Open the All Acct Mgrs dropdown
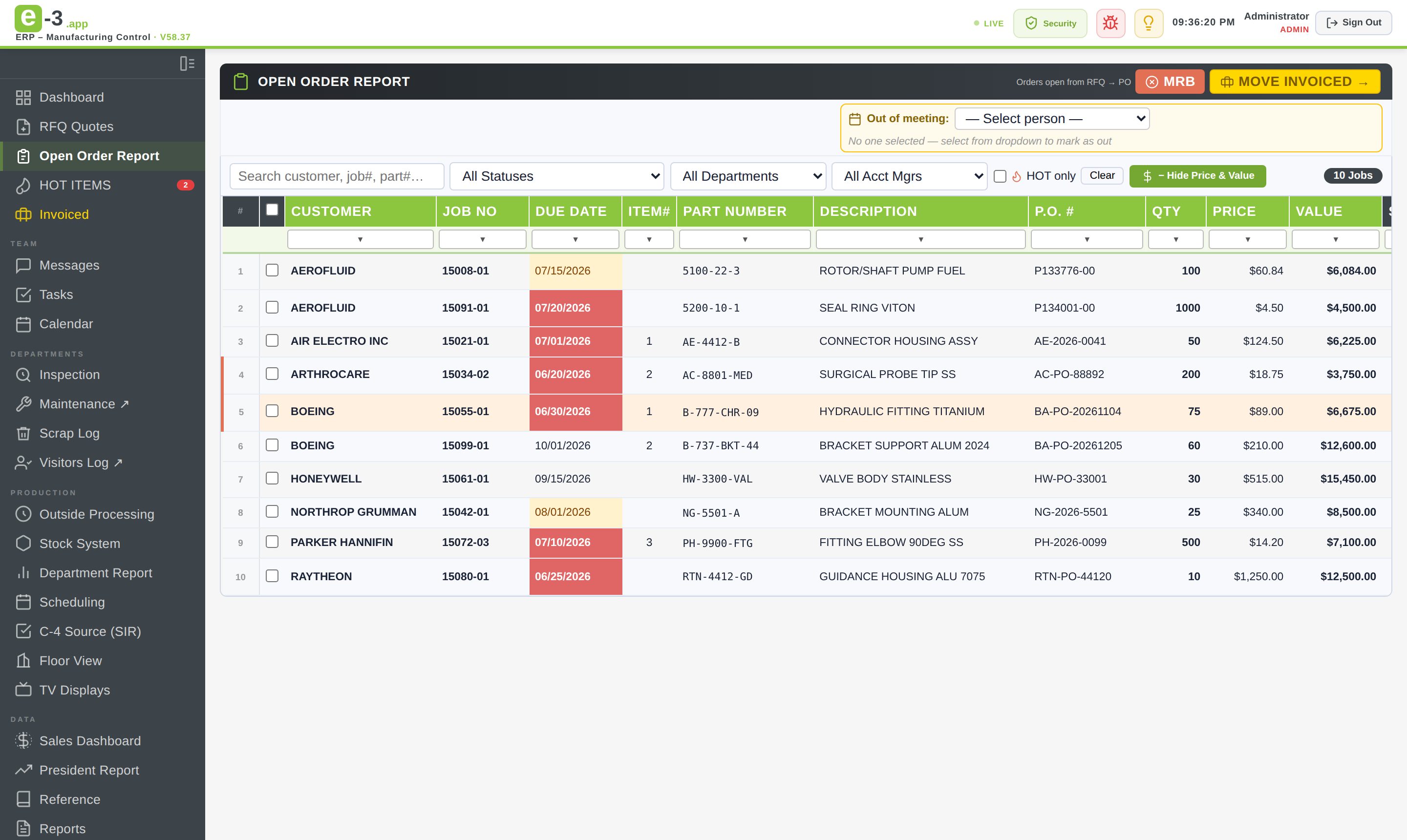 pyautogui.click(x=909, y=176)
